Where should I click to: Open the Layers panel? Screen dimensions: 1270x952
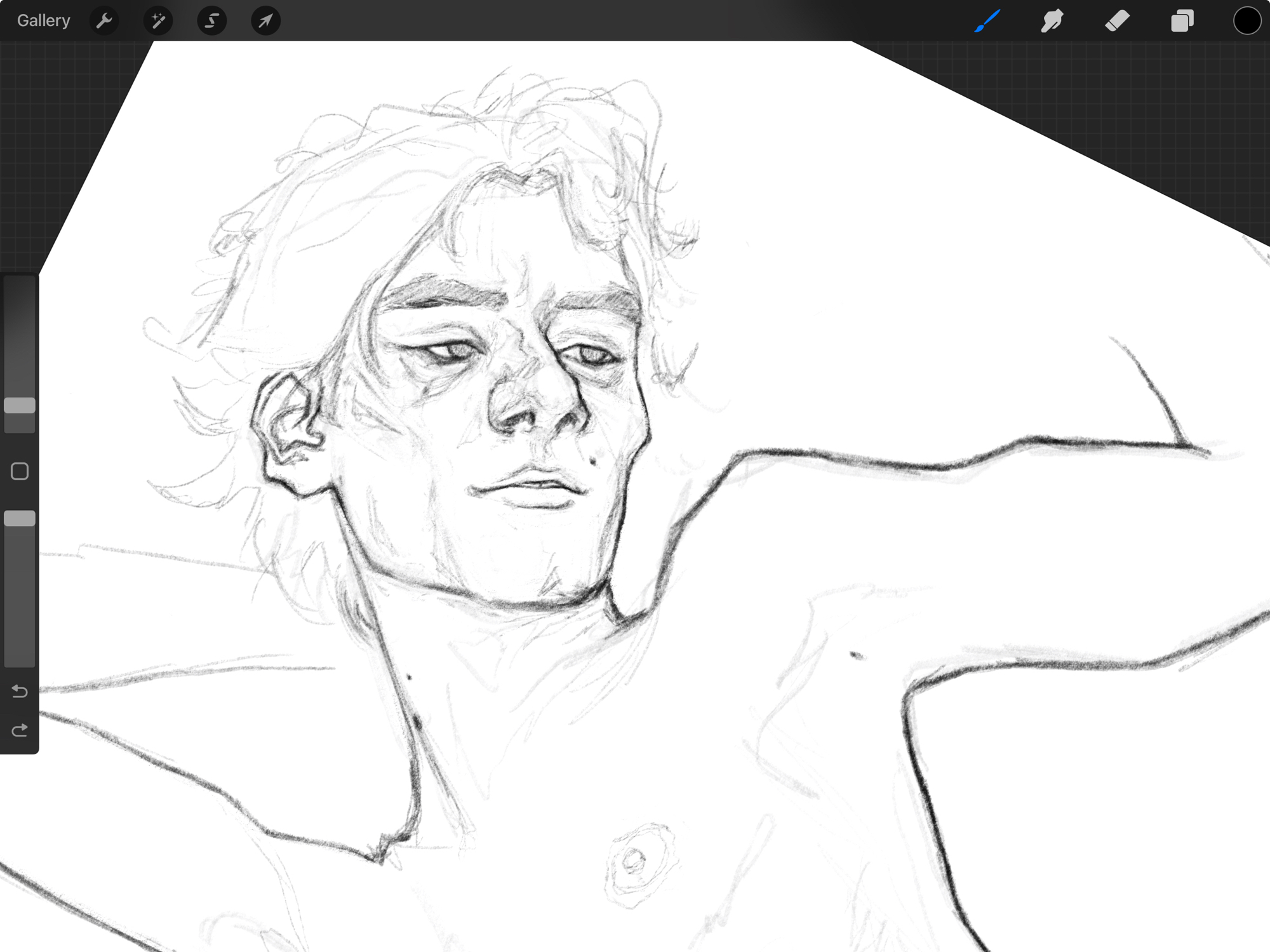click(x=1182, y=21)
